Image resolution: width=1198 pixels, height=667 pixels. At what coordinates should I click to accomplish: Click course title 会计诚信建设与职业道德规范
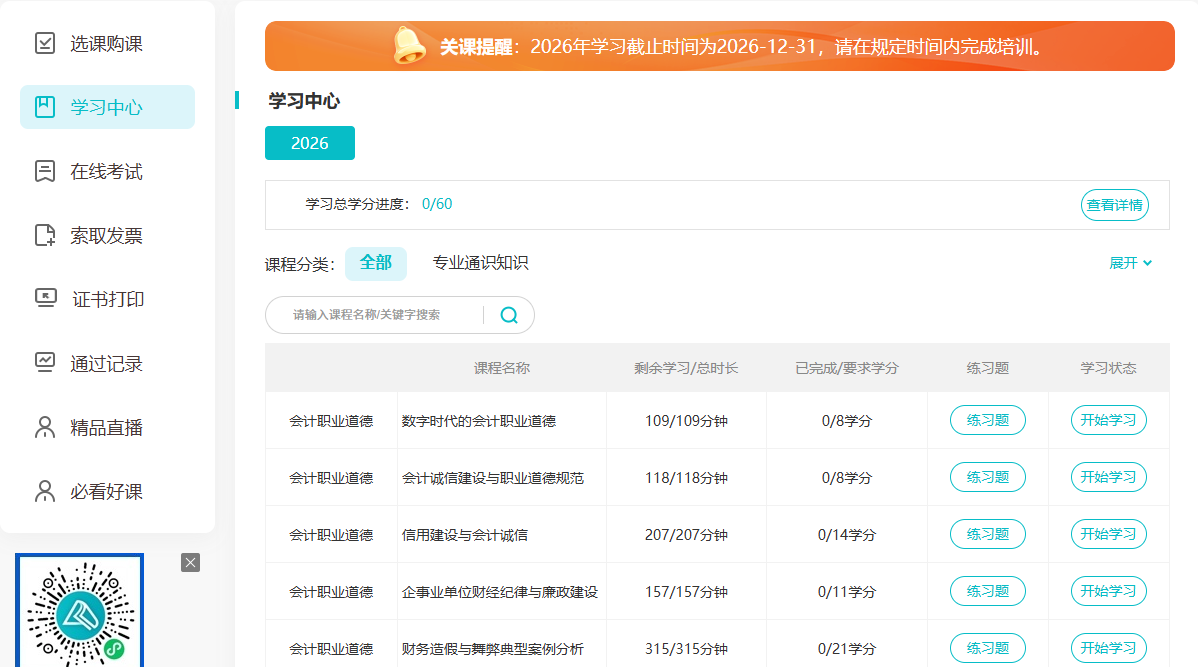493,478
